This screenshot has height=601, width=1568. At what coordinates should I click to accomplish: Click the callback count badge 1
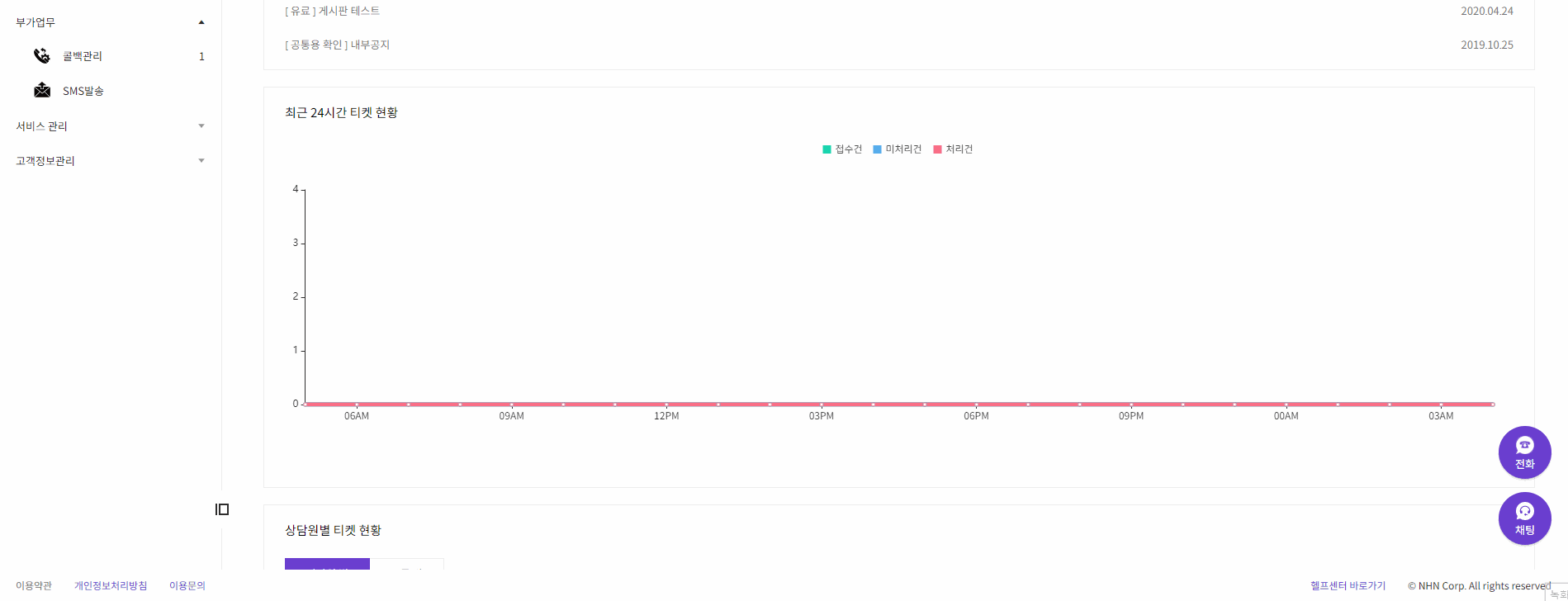click(201, 57)
